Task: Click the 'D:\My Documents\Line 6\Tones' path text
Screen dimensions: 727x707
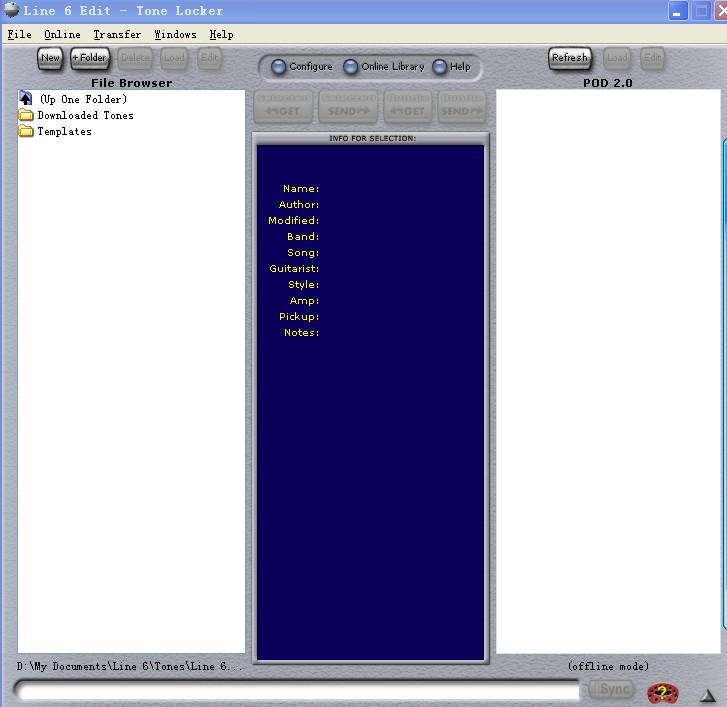Action: click(x=129, y=666)
